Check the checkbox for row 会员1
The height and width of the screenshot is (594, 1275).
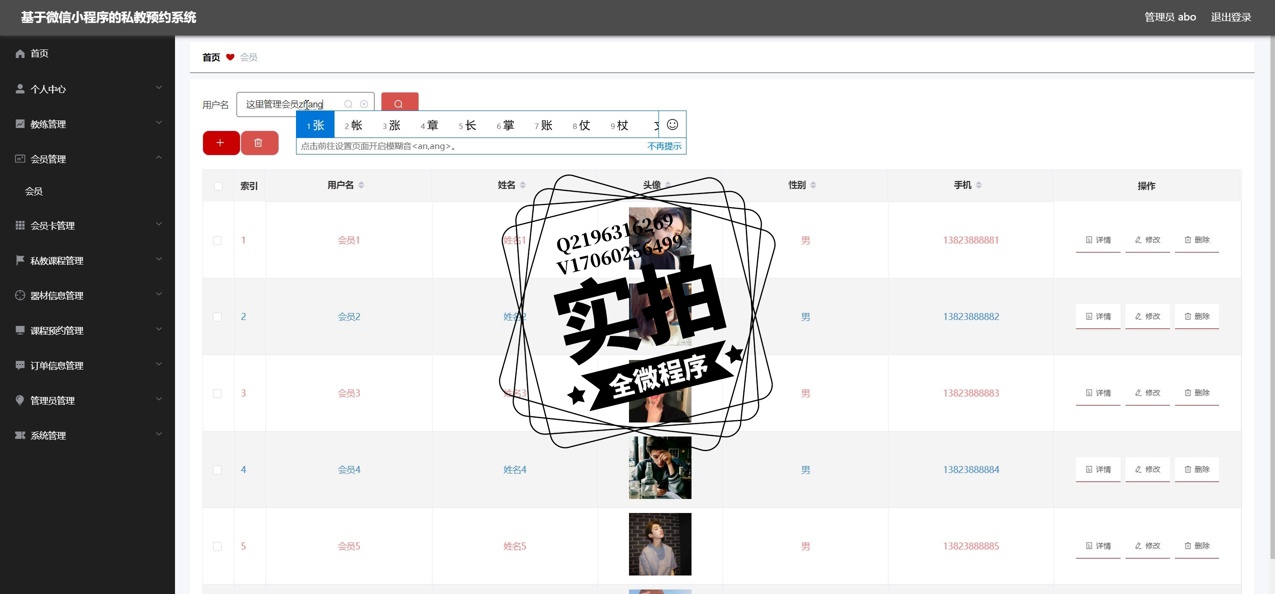pos(217,240)
